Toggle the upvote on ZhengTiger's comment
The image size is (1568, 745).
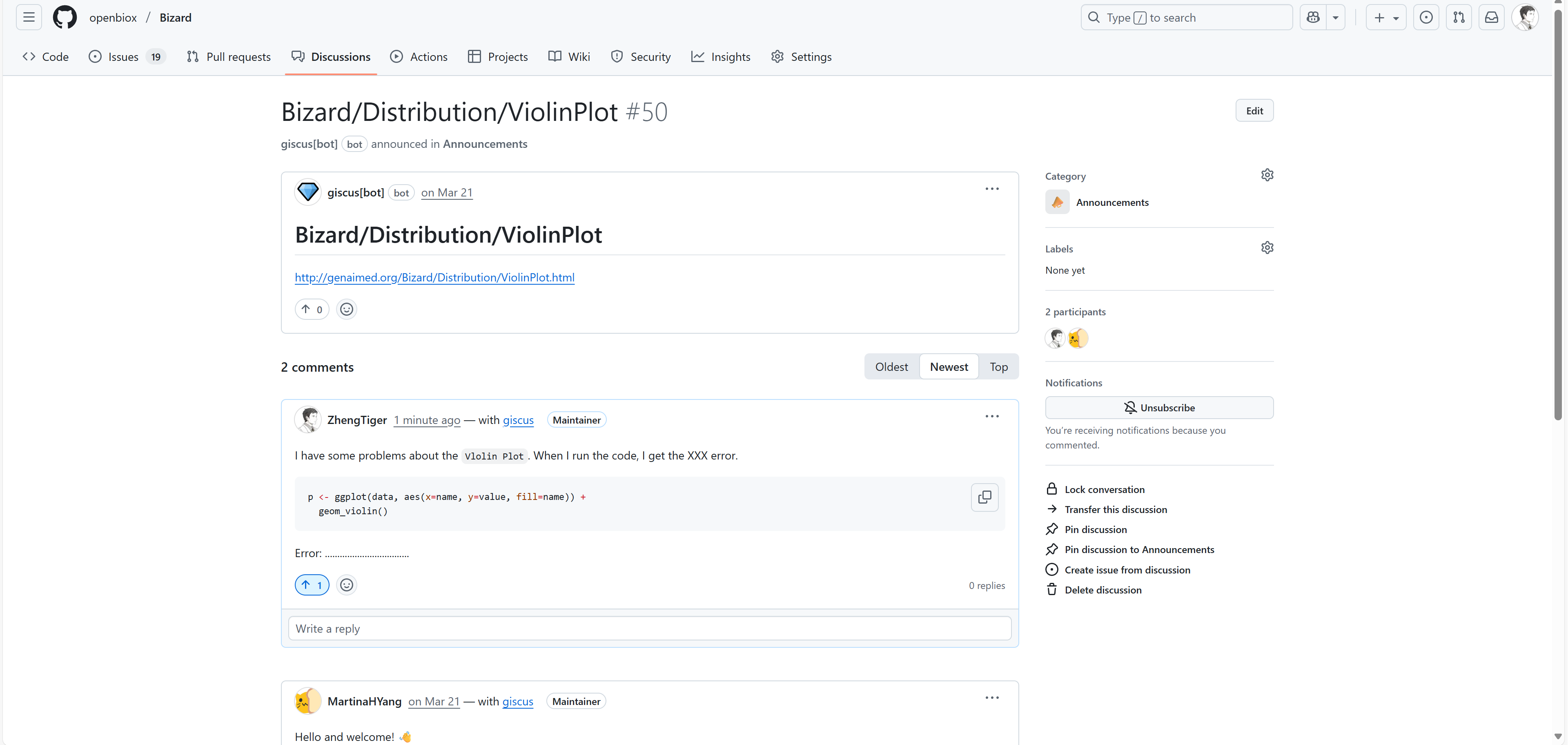point(312,585)
